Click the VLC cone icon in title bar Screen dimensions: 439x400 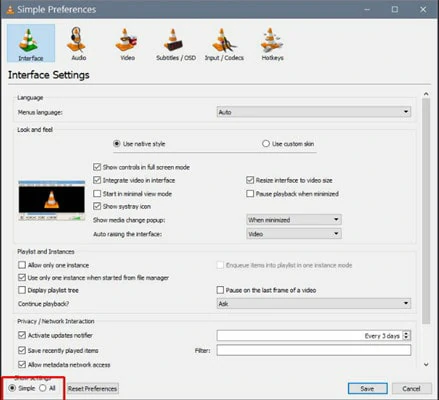10,10
